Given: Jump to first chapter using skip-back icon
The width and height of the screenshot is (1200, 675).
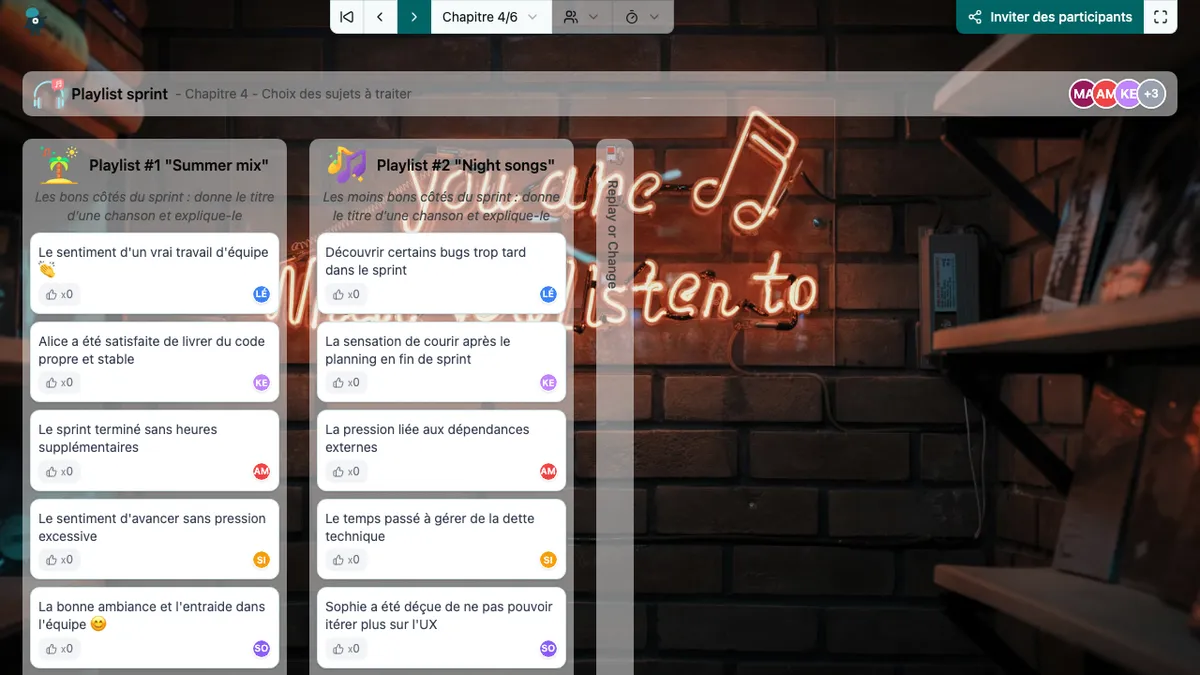Looking at the screenshot, I should click(x=347, y=17).
